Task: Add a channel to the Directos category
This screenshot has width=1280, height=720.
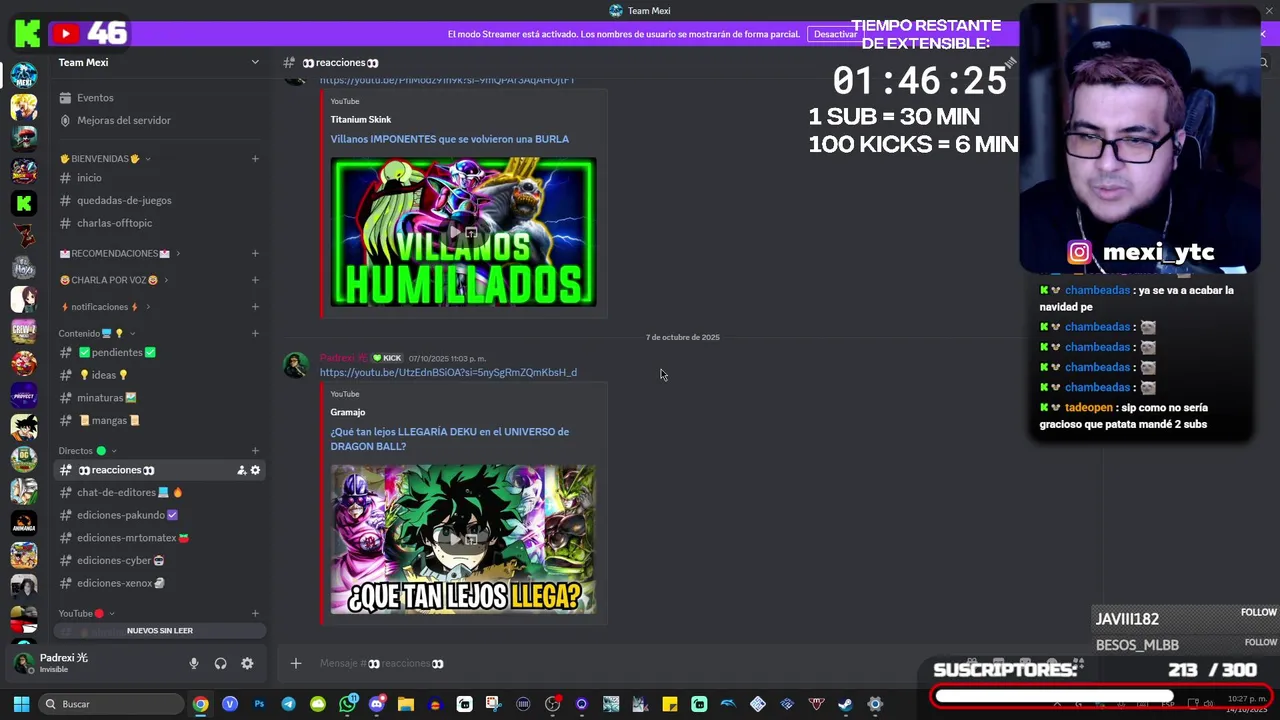Action: pos(255,451)
